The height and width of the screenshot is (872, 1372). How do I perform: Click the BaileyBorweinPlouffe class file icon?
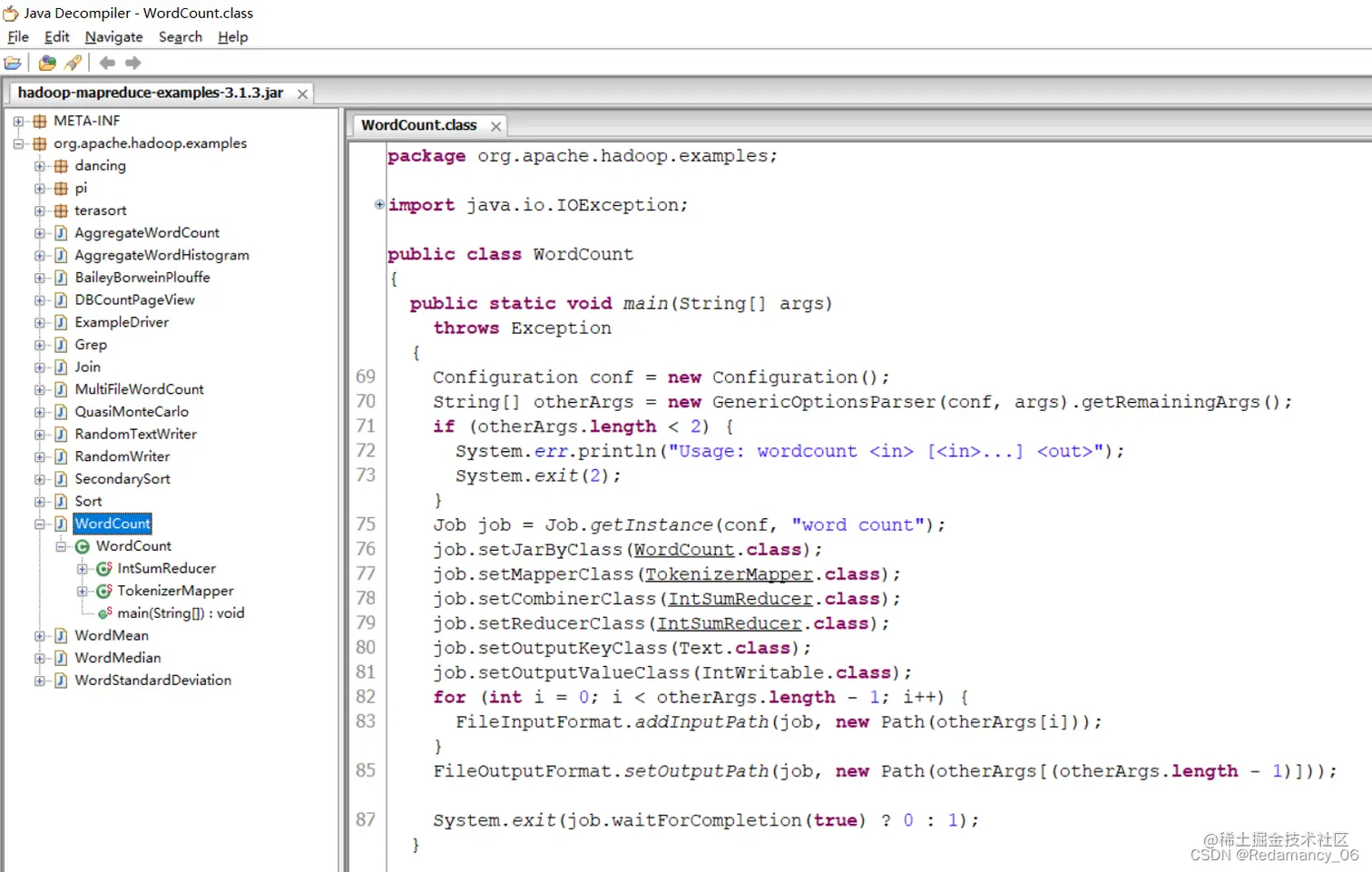(x=61, y=278)
